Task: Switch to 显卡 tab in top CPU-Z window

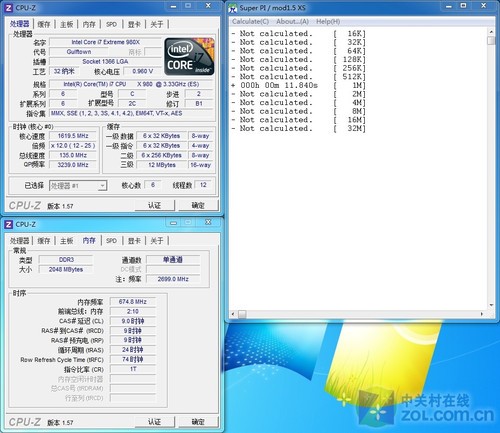Action: [x=134, y=24]
